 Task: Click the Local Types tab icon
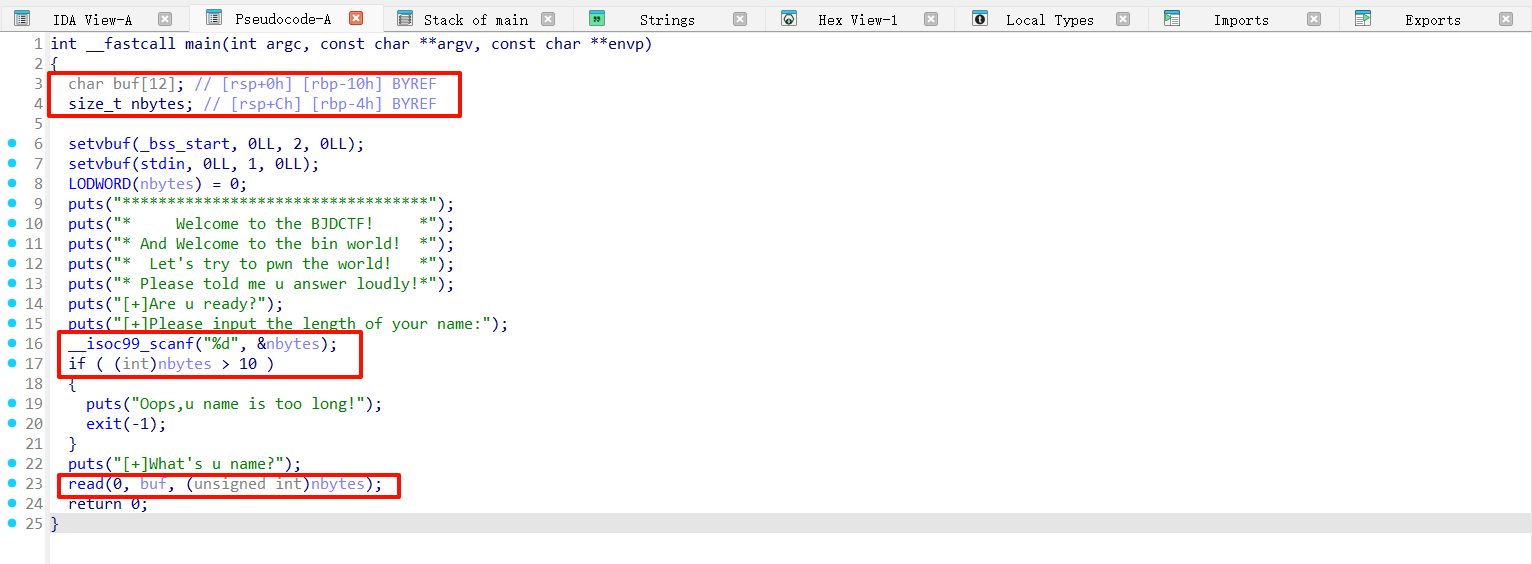[980, 19]
